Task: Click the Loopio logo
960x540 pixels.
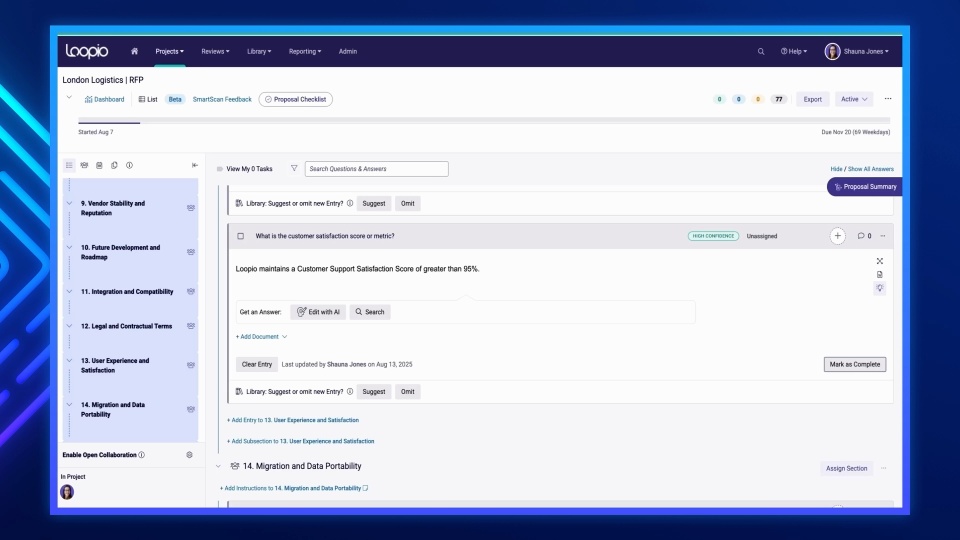Action: tap(87, 51)
